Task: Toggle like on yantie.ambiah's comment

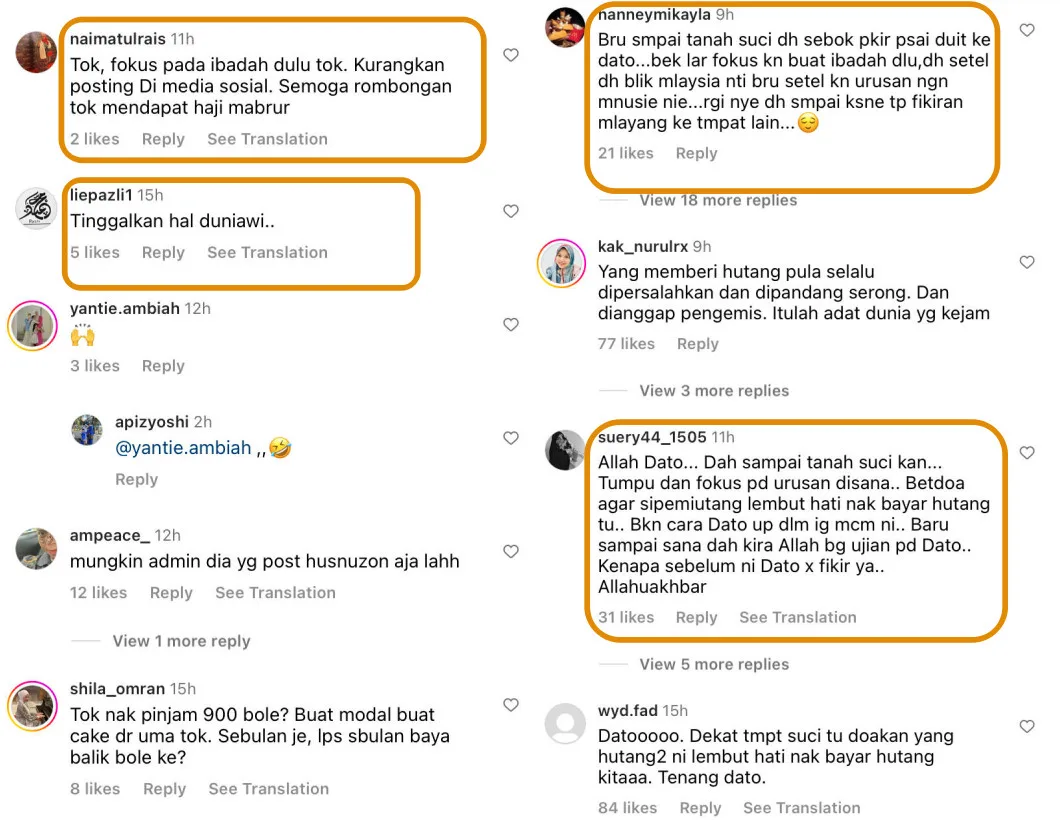Action: pyautogui.click(x=511, y=325)
